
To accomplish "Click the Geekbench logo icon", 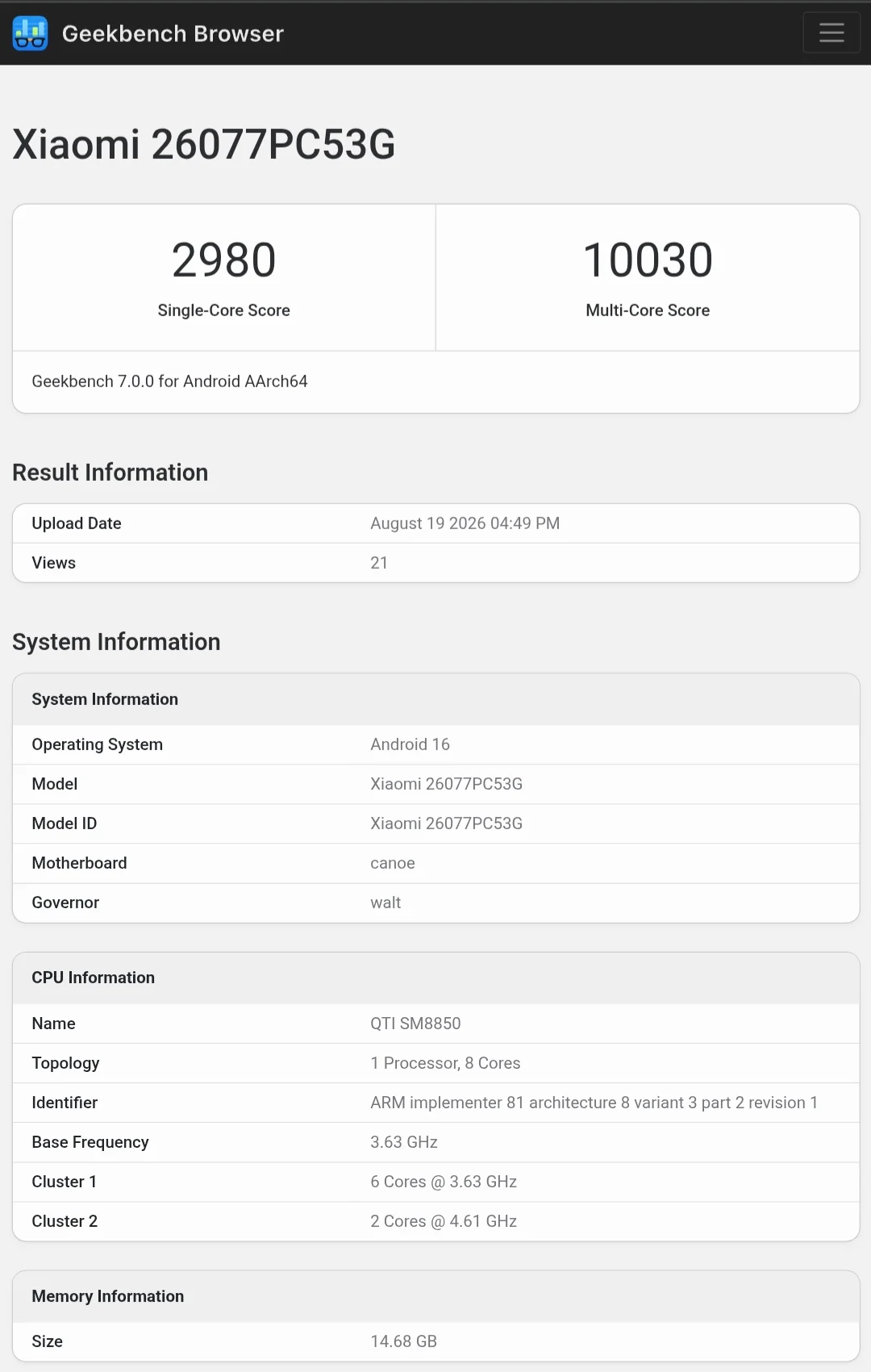I will [x=30, y=33].
